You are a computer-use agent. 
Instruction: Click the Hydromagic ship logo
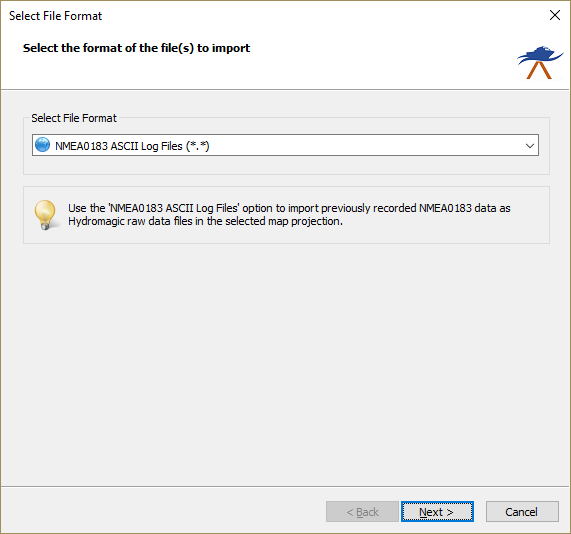540,62
